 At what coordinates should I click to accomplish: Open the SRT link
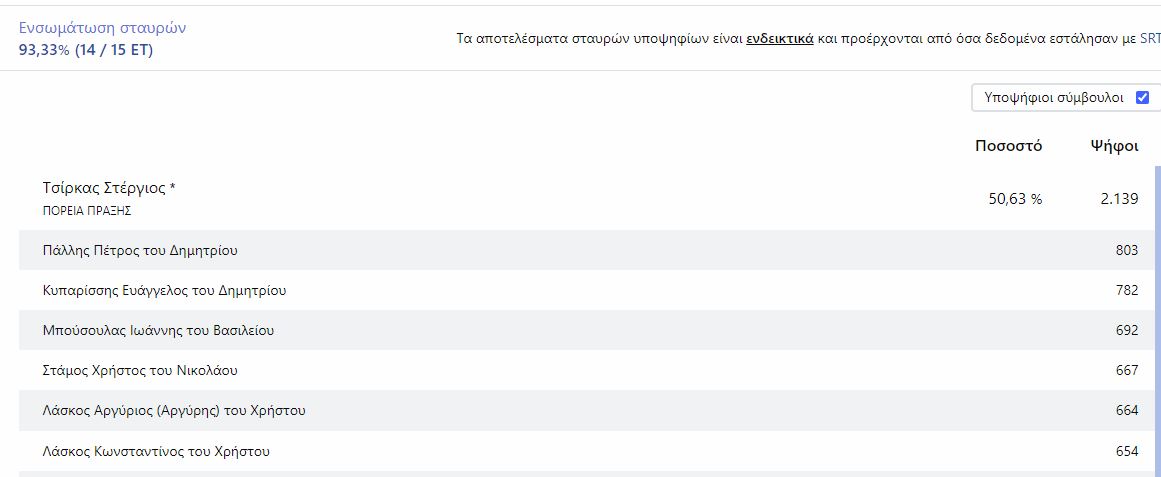pyautogui.click(x=1150, y=40)
